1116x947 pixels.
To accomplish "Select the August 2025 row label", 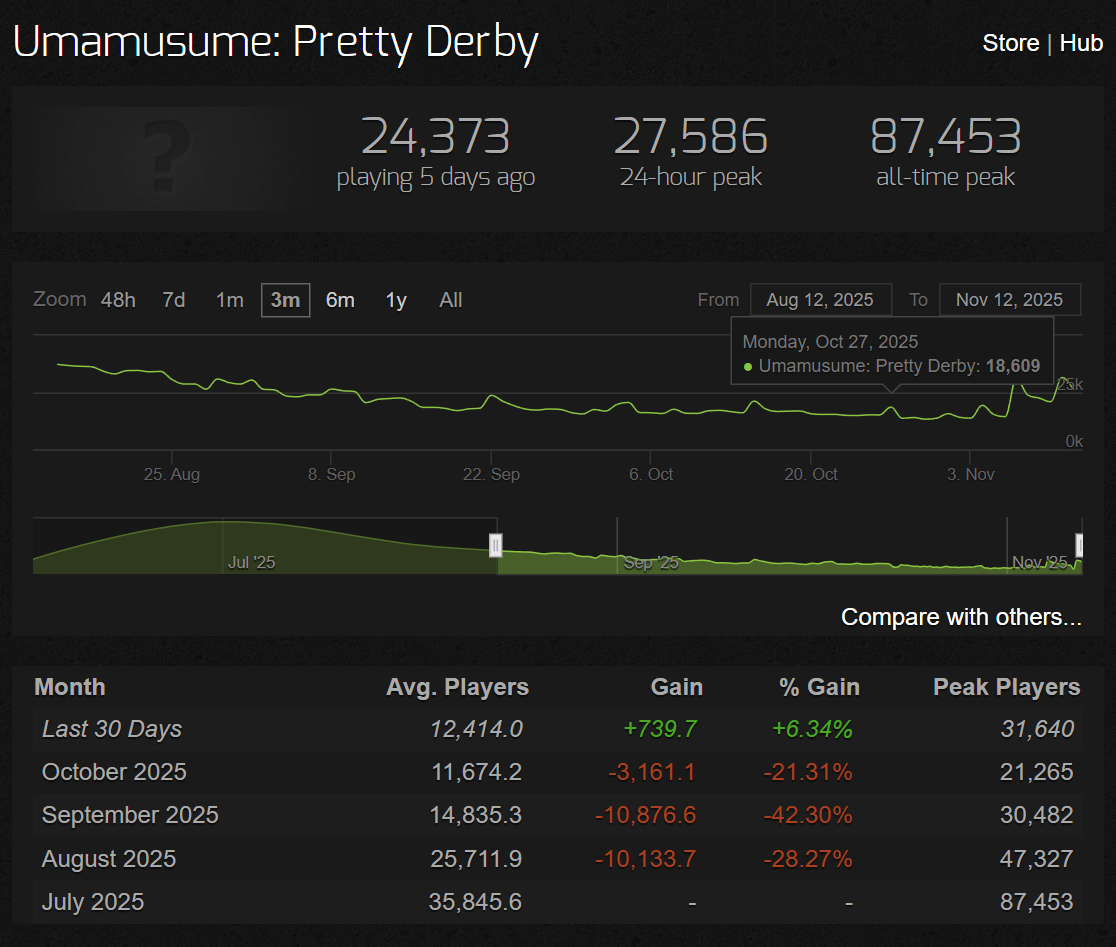I will [x=109, y=859].
